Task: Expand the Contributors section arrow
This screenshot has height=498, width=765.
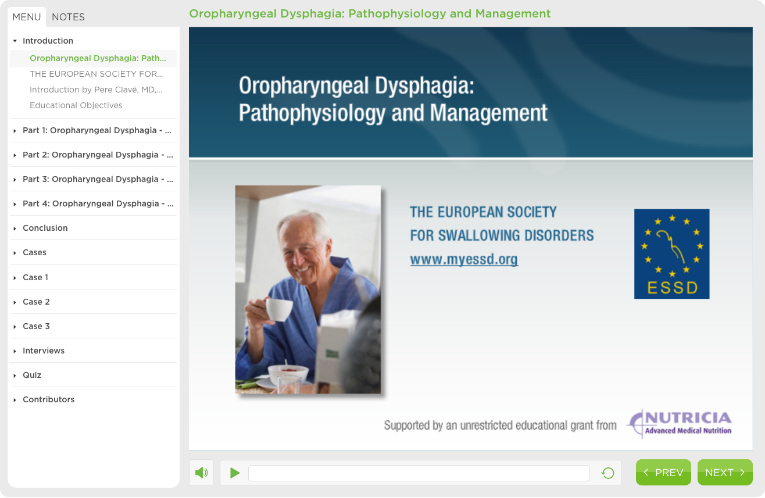Action: (x=15, y=399)
